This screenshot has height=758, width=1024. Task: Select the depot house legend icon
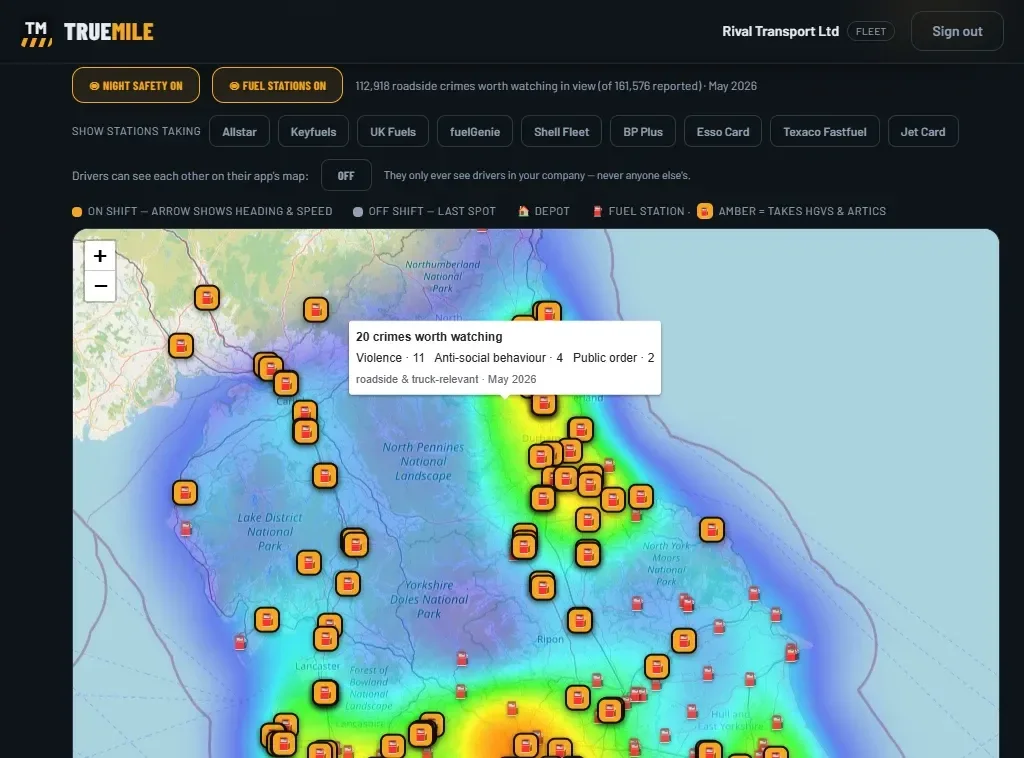coord(523,211)
